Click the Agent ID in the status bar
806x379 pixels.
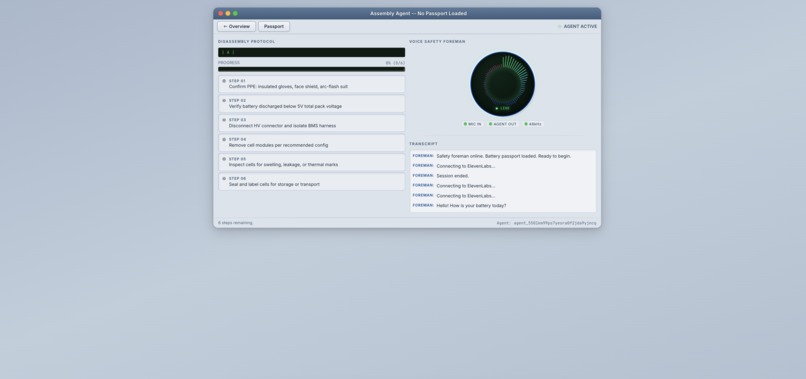(546, 223)
